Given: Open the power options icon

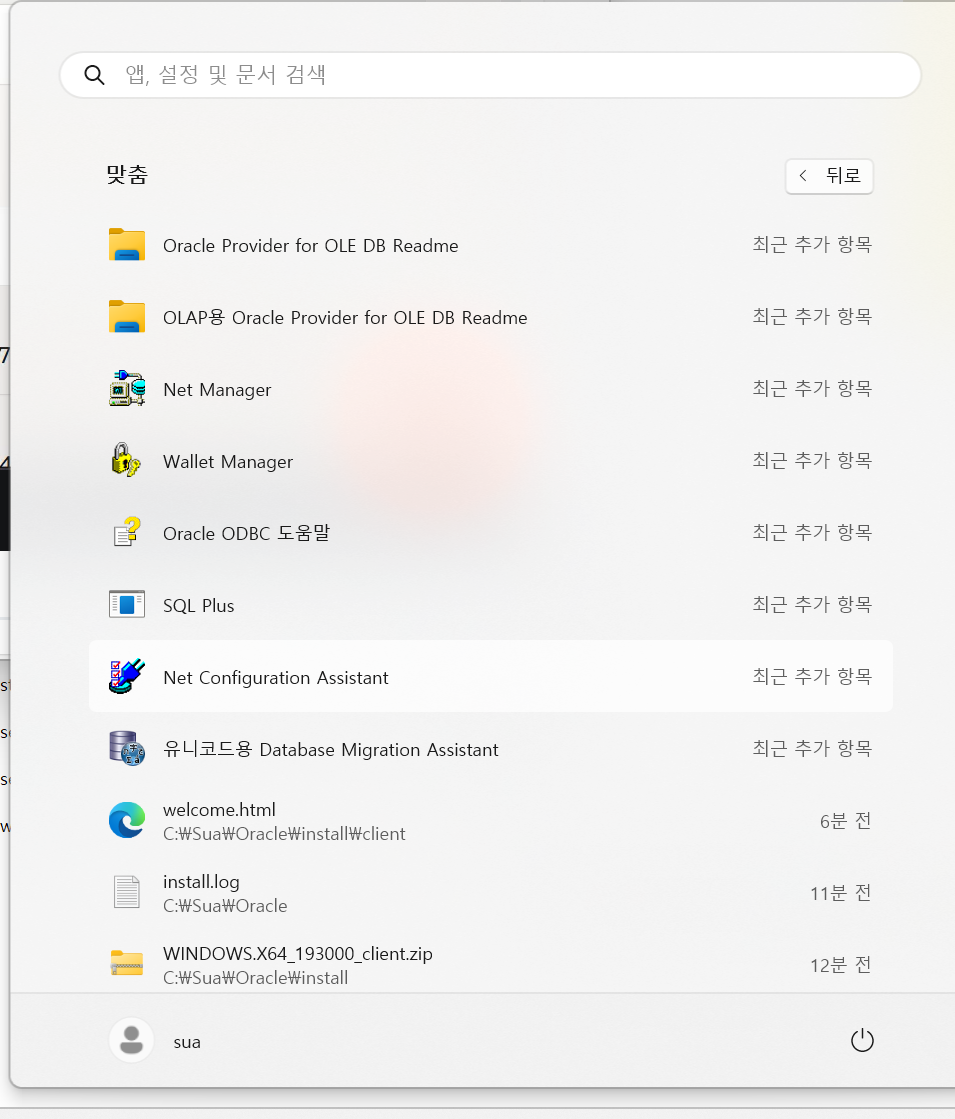Looking at the screenshot, I should [862, 1040].
